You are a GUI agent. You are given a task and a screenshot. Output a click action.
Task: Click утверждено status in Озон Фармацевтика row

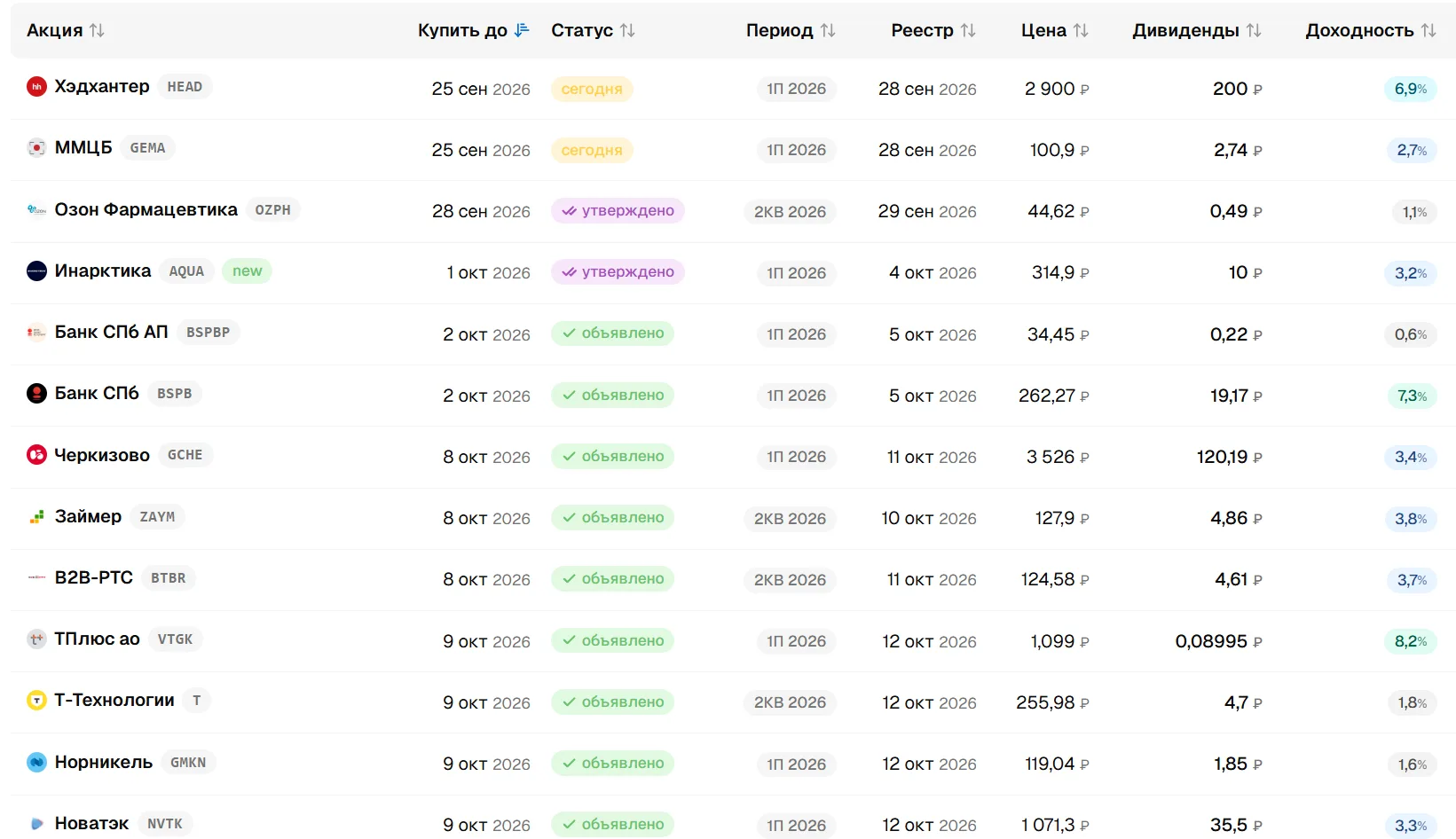[618, 211]
